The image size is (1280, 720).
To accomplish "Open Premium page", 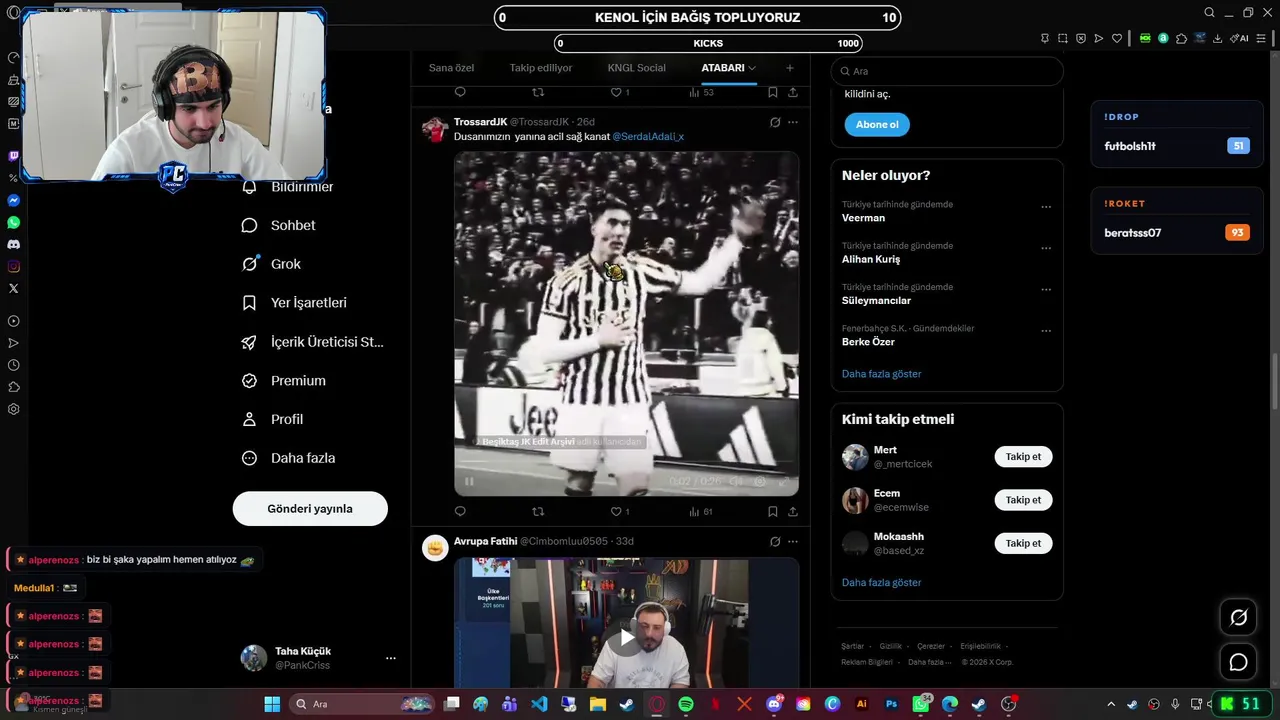I will 284,381.
